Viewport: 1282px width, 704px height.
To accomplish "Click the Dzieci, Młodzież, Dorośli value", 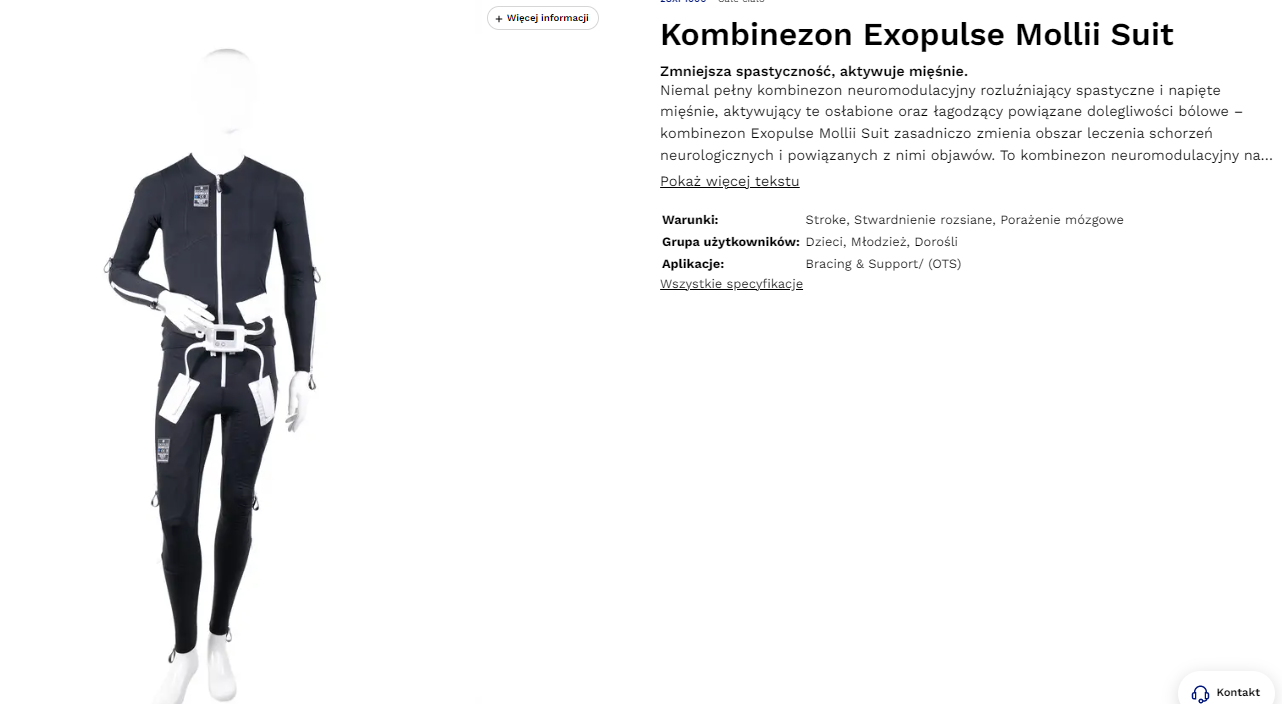I will 882,242.
